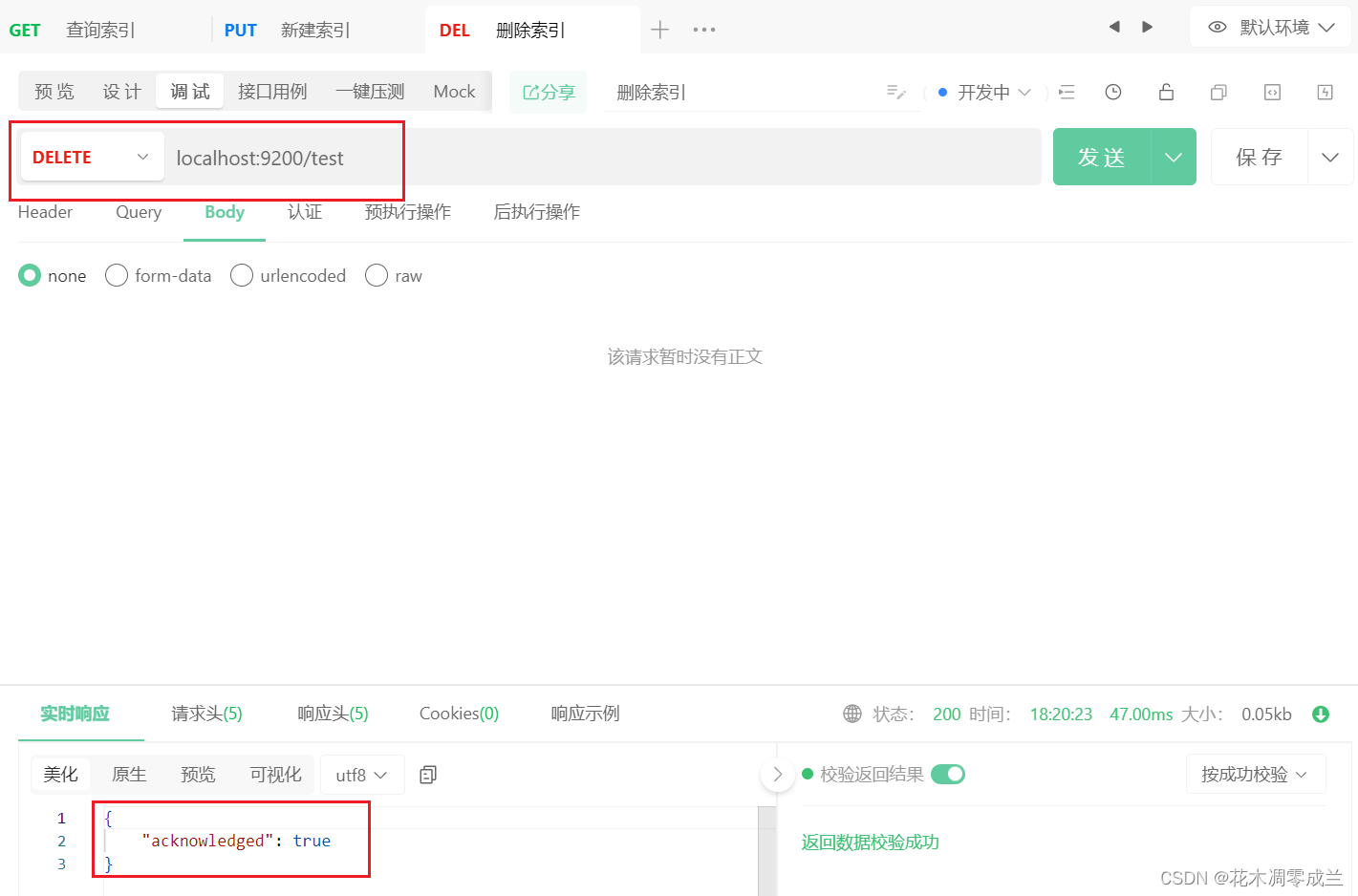
Task: Open the more tabs ellipsis menu
Action: tap(704, 30)
